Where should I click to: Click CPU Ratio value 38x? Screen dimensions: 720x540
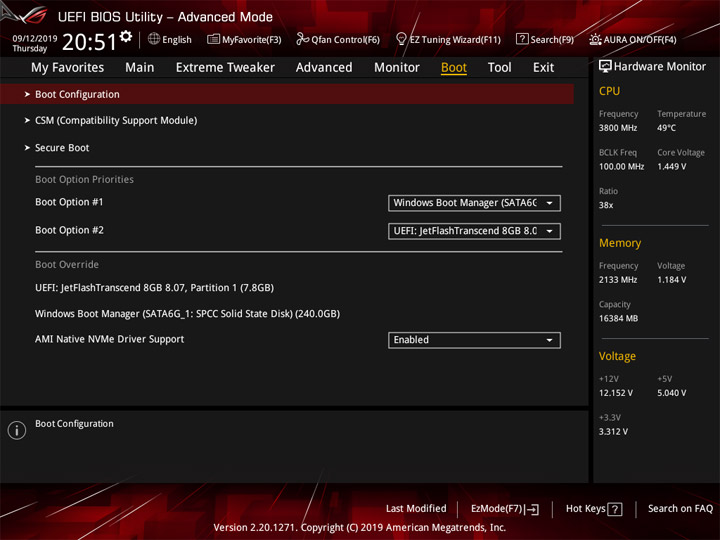(x=606, y=205)
